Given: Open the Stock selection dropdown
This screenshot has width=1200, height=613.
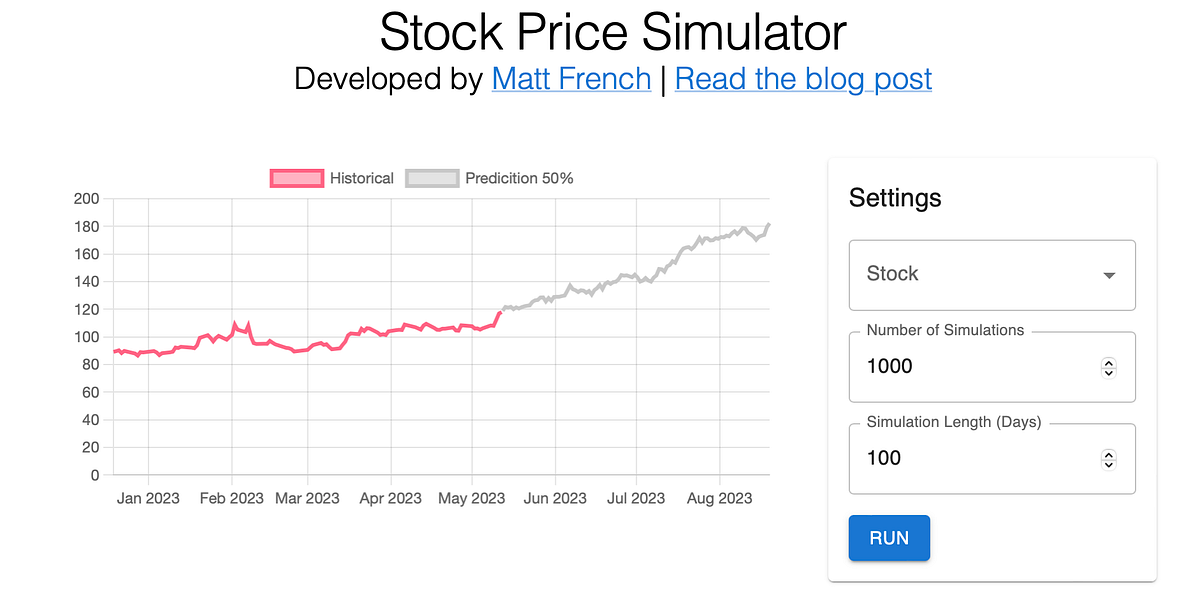Looking at the screenshot, I should [991, 275].
